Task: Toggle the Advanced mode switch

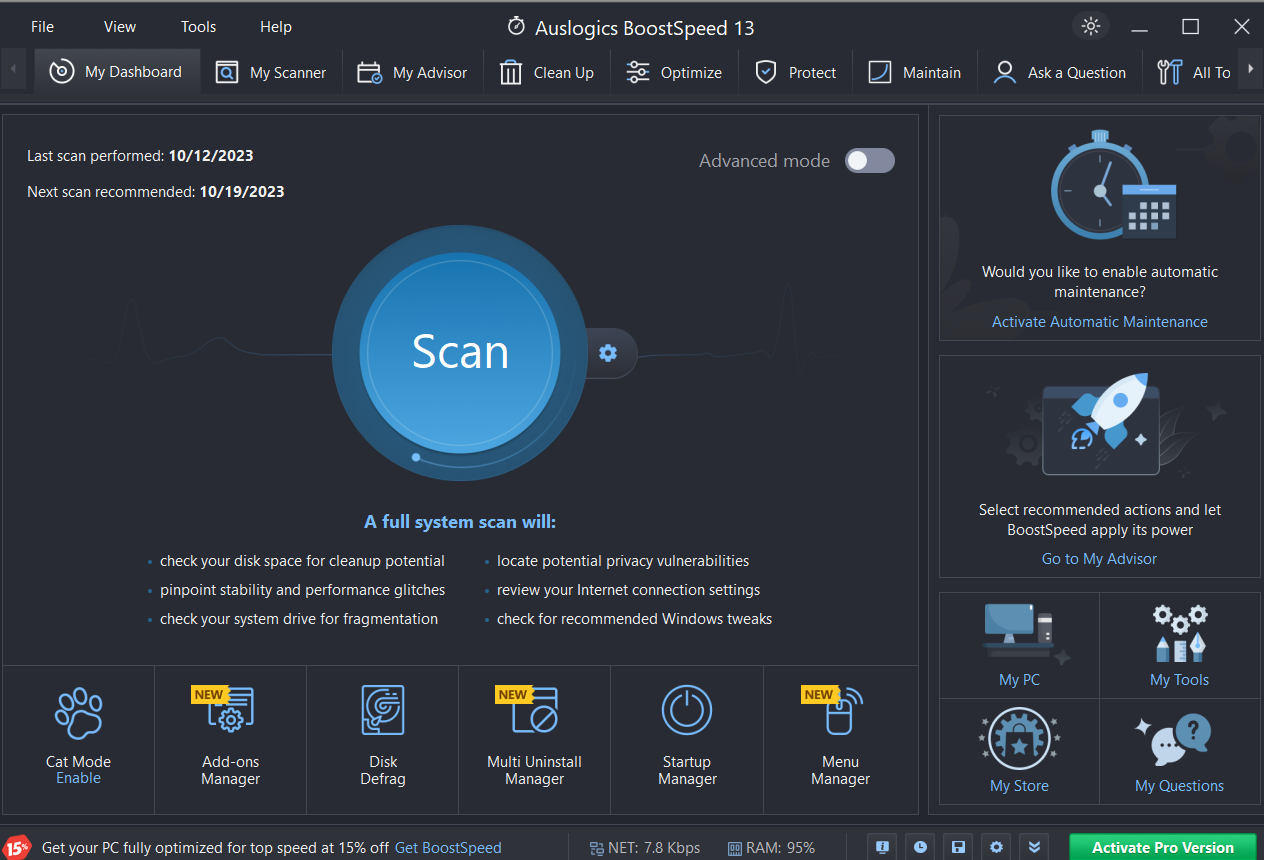Action: coord(869,161)
